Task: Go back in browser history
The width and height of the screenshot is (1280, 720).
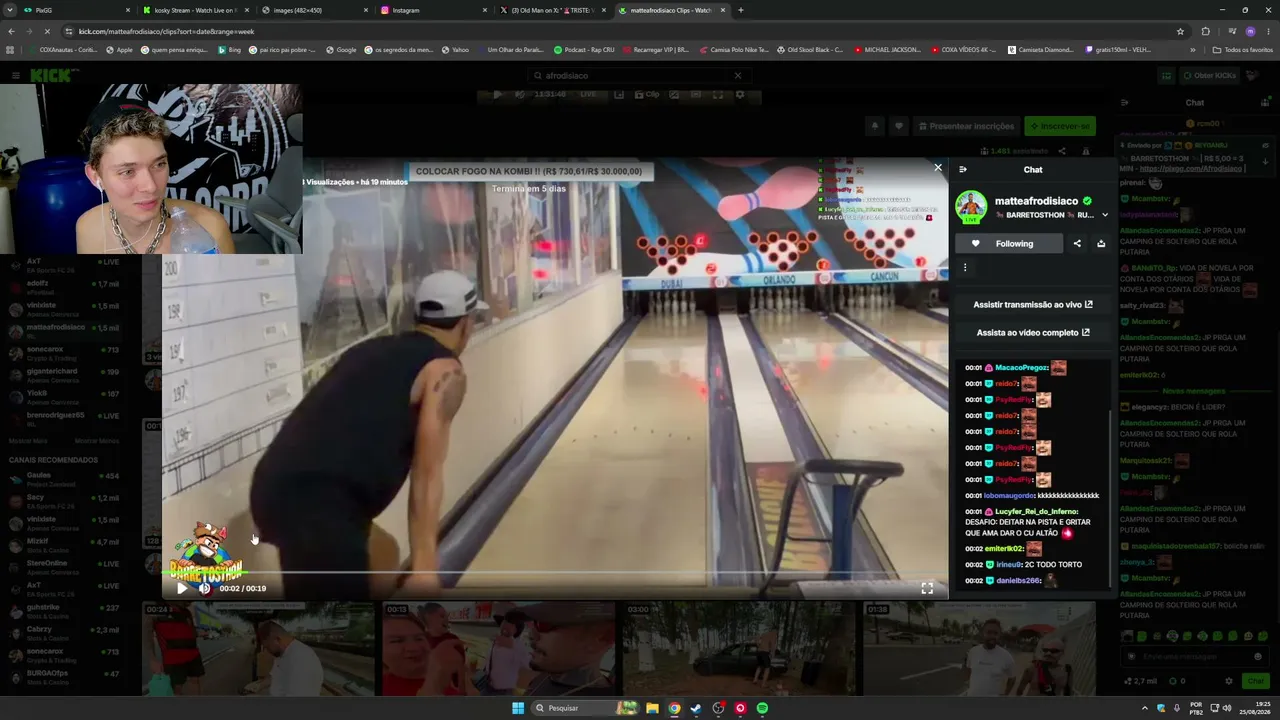Action: (11, 31)
